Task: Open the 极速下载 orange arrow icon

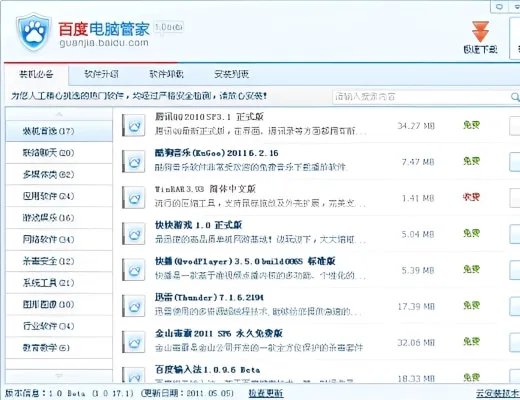Action: [480, 32]
